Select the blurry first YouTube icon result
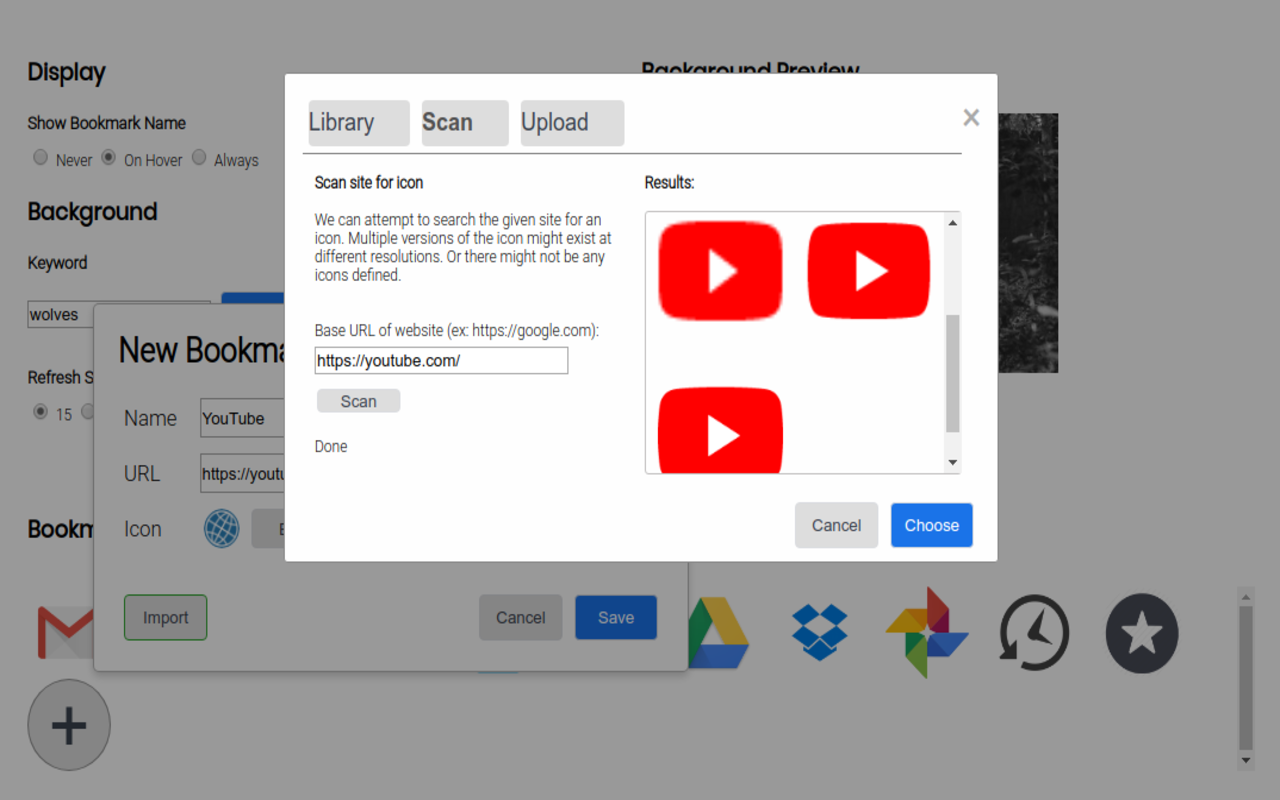This screenshot has width=1280, height=800. (x=720, y=271)
